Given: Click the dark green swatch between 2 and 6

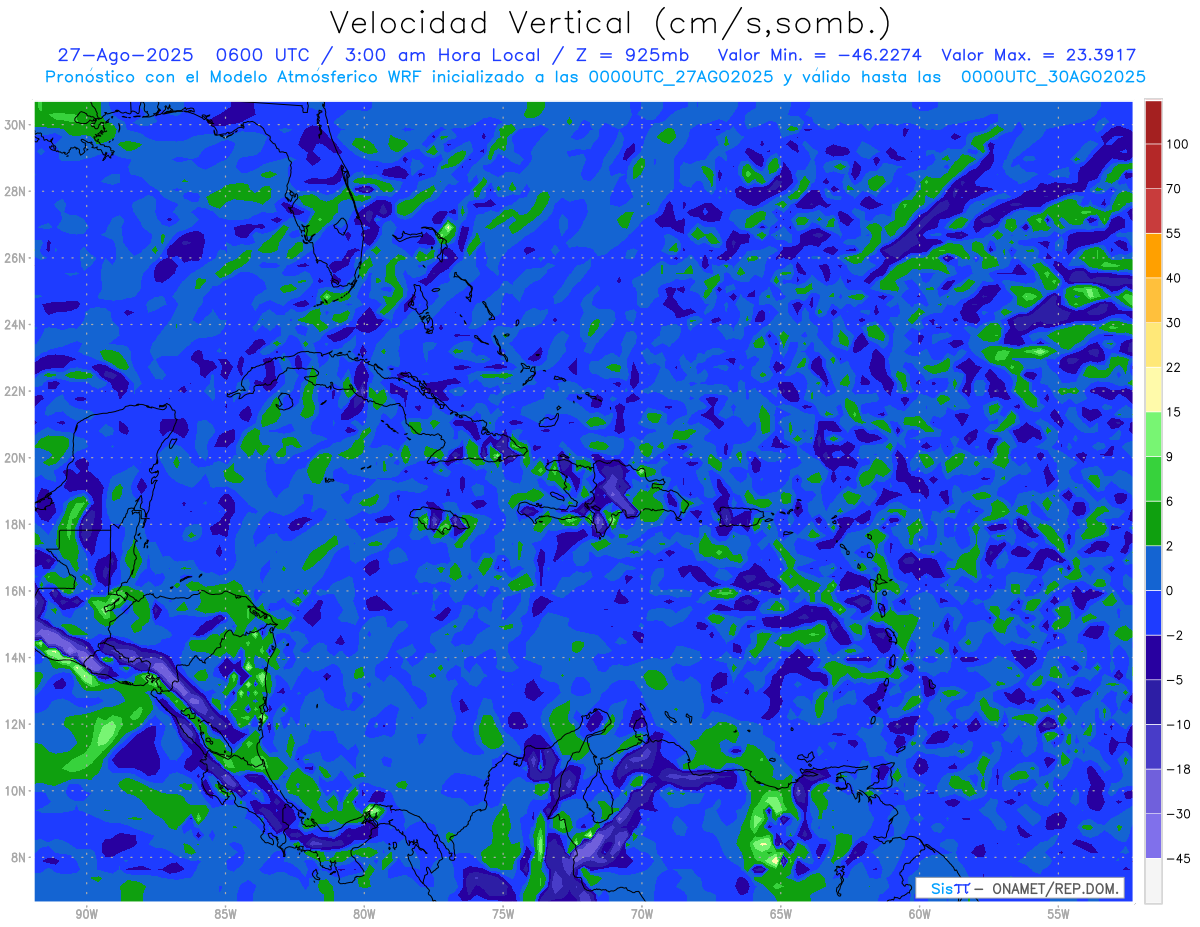Looking at the screenshot, I should (1153, 523).
